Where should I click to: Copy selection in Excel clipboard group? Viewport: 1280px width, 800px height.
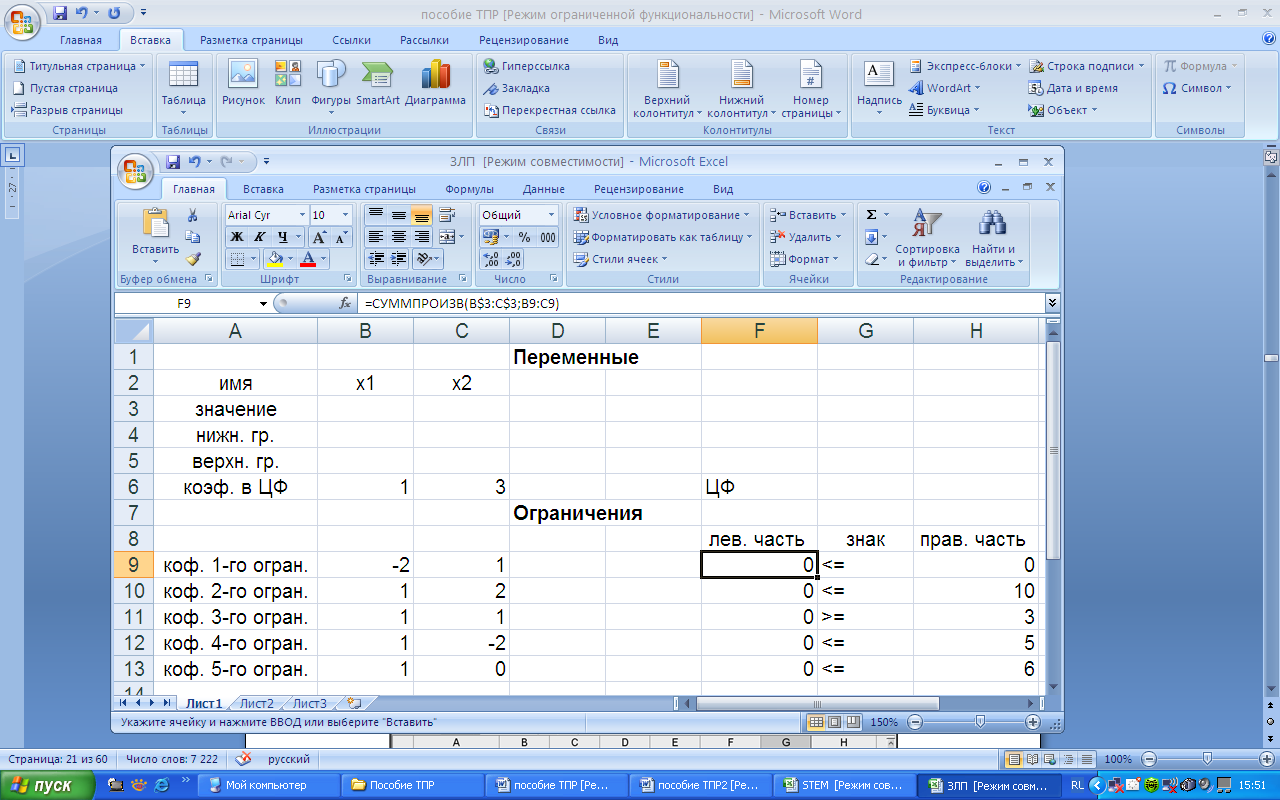click(193, 237)
